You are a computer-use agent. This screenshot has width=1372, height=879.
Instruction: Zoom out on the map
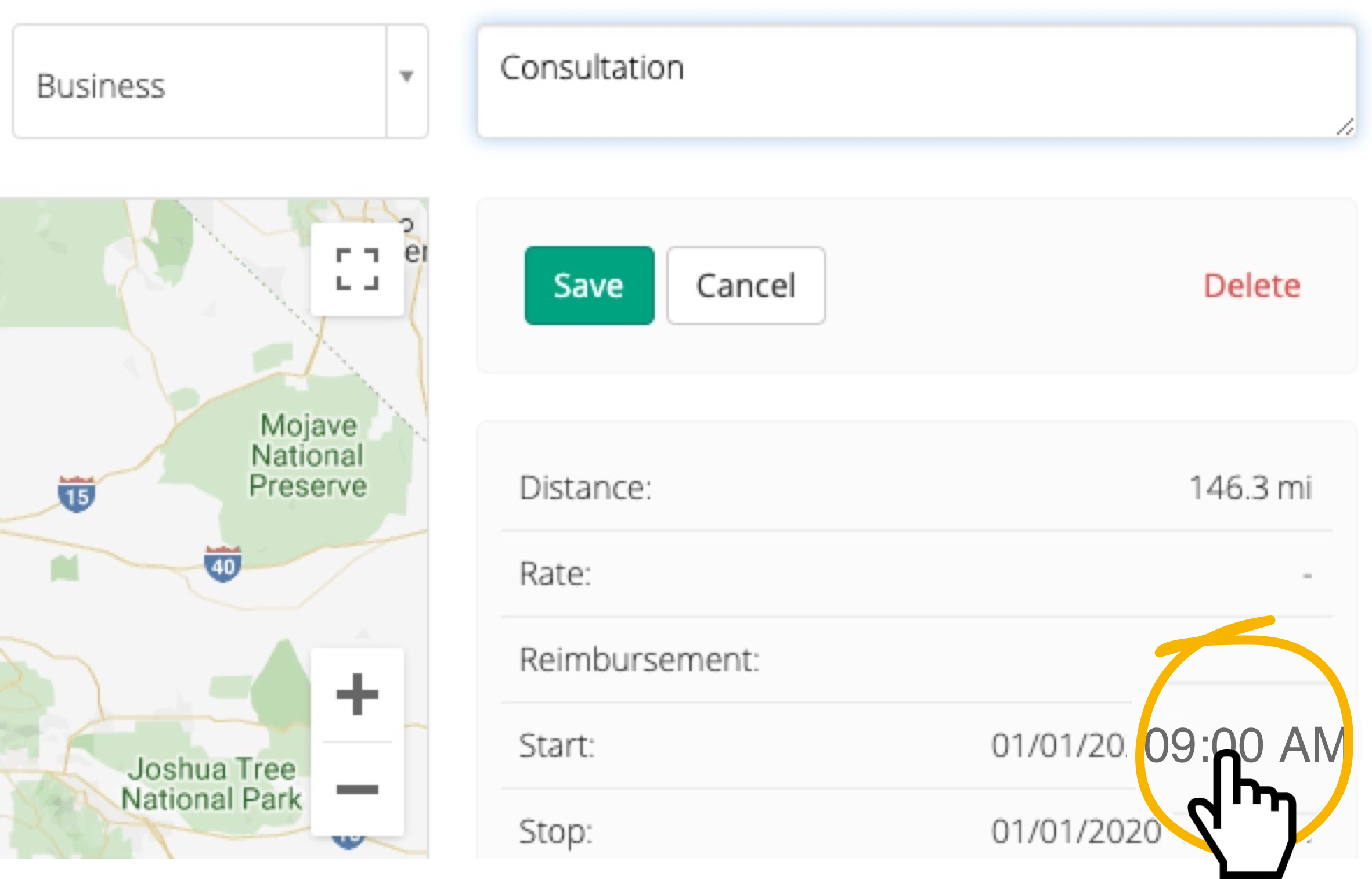click(356, 790)
